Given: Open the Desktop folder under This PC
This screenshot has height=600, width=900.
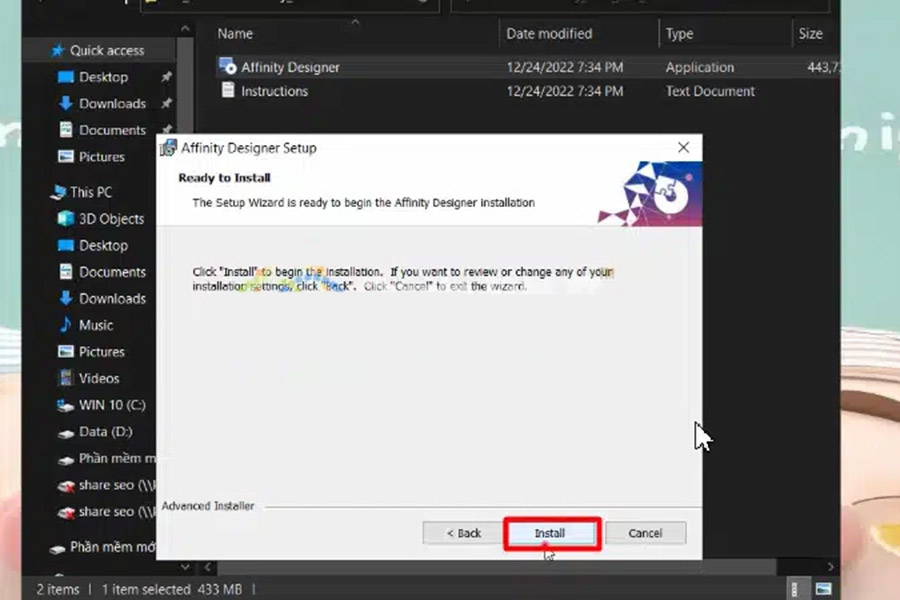Looking at the screenshot, I should (x=103, y=245).
